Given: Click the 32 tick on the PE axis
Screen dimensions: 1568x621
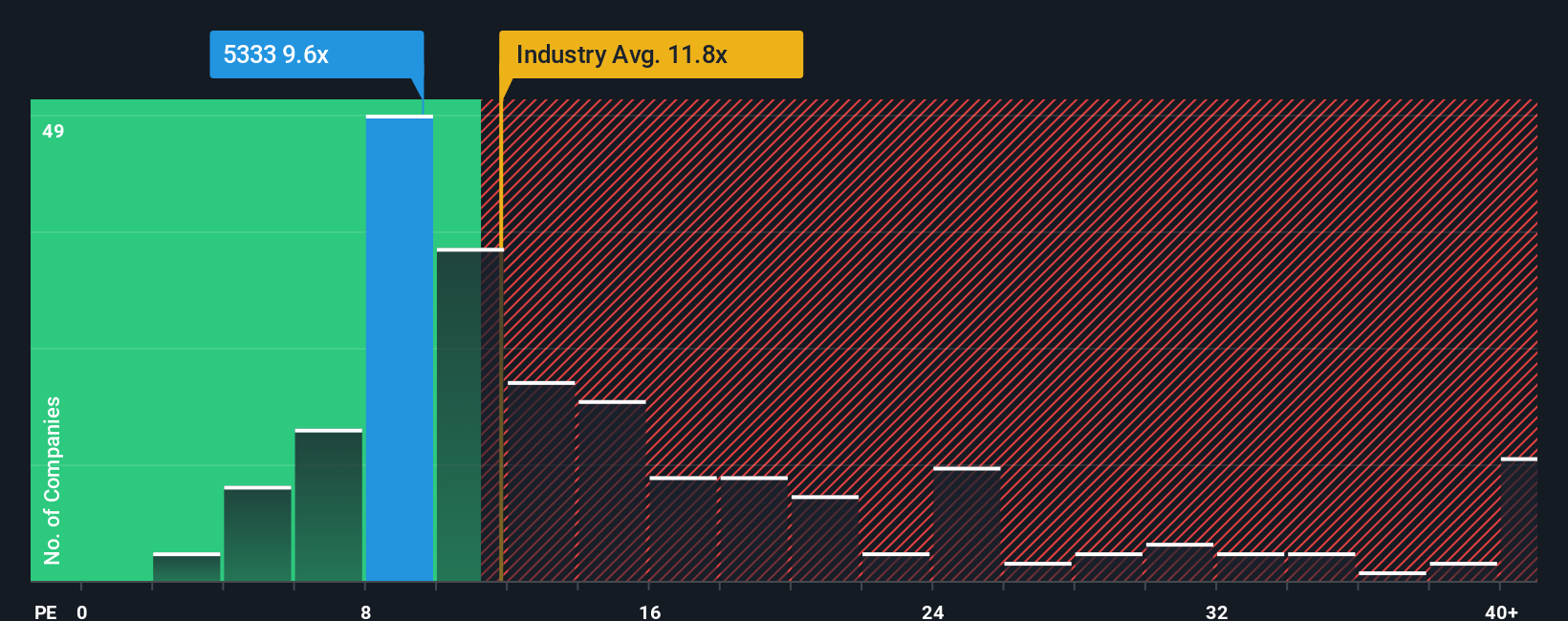Looking at the screenshot, I should 1217,611.
